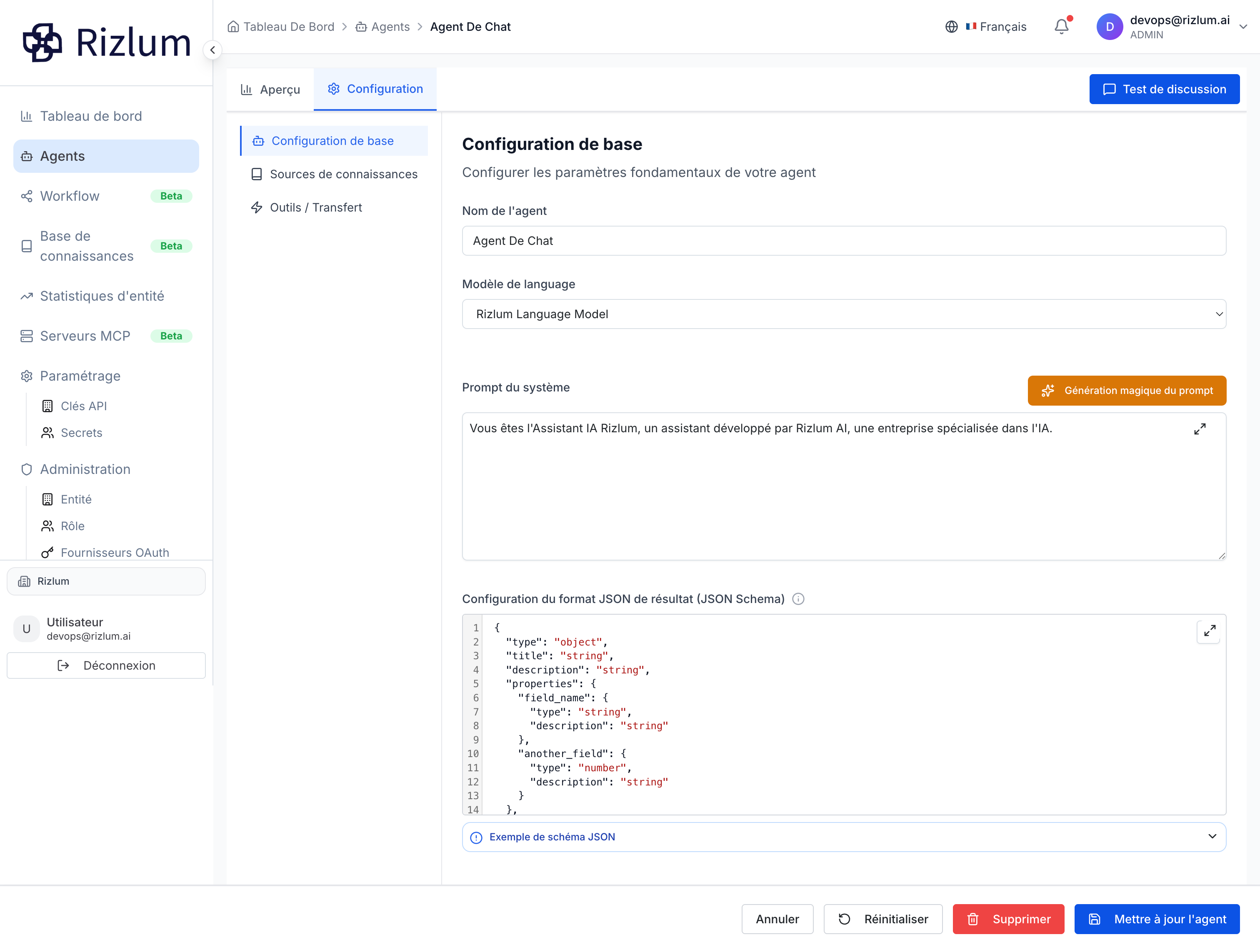Click the user initial U avatar
Screen dimensions: 1260x952
coord(26,628)
